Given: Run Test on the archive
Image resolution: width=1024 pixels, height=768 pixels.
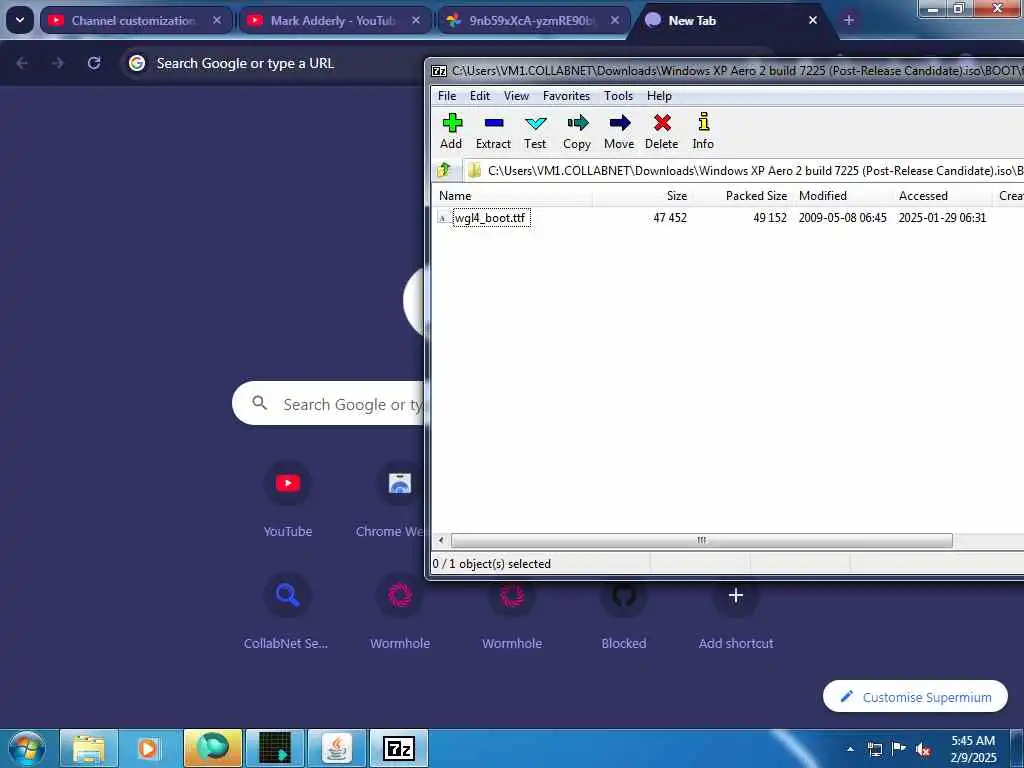Looking at the screenshot, I should coord(535,131).
